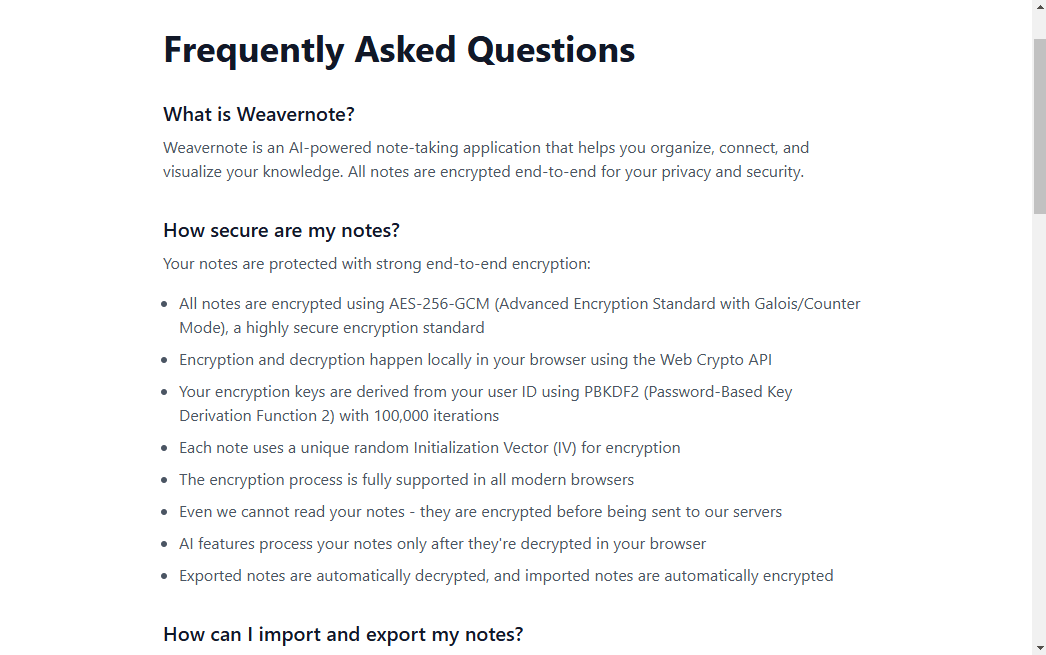
Task: Click the bullet about modern browser support
Action: [x=406, y=479]
